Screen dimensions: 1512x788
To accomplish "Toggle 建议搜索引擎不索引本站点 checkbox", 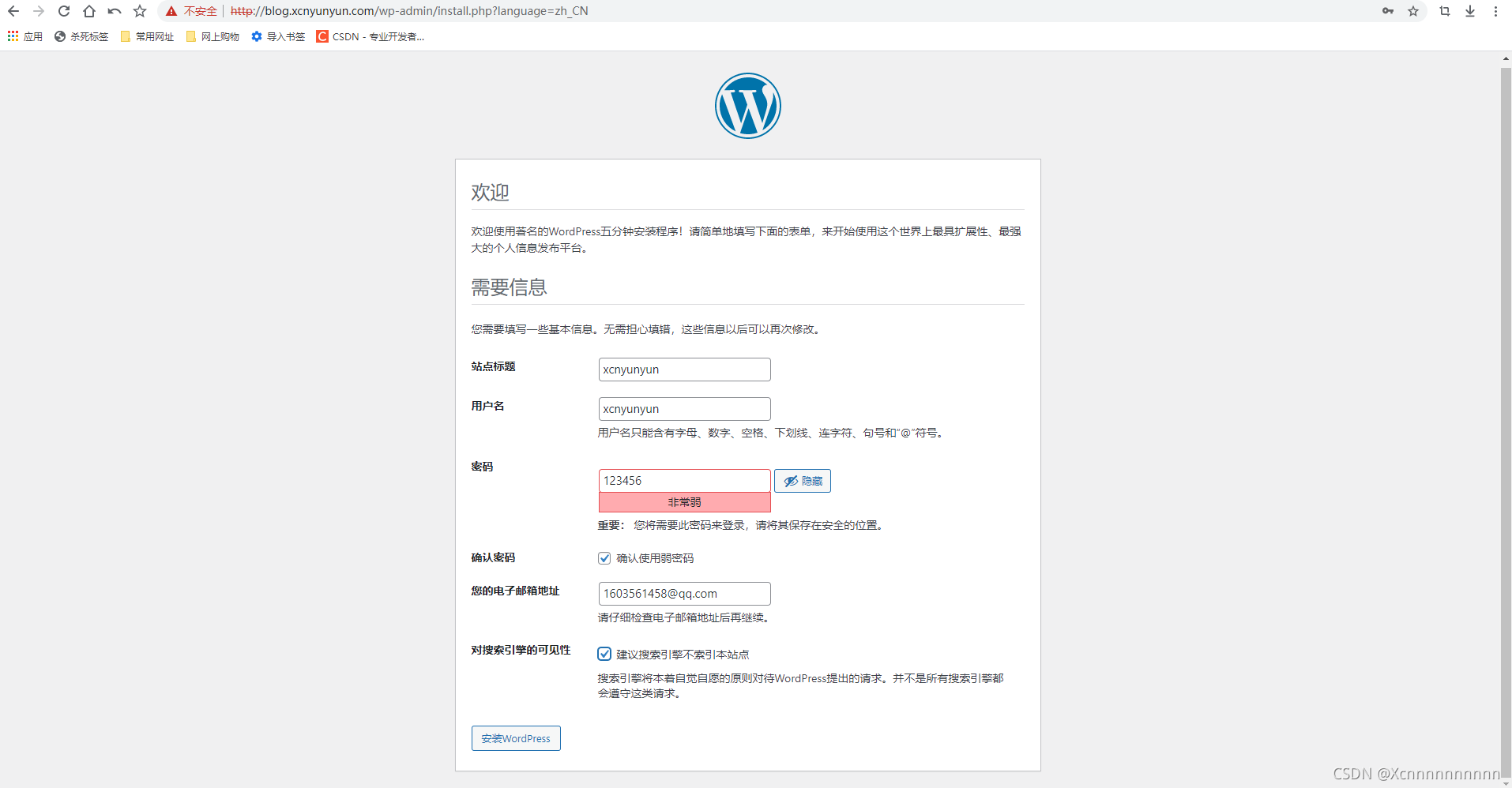I will click(604, 654).
